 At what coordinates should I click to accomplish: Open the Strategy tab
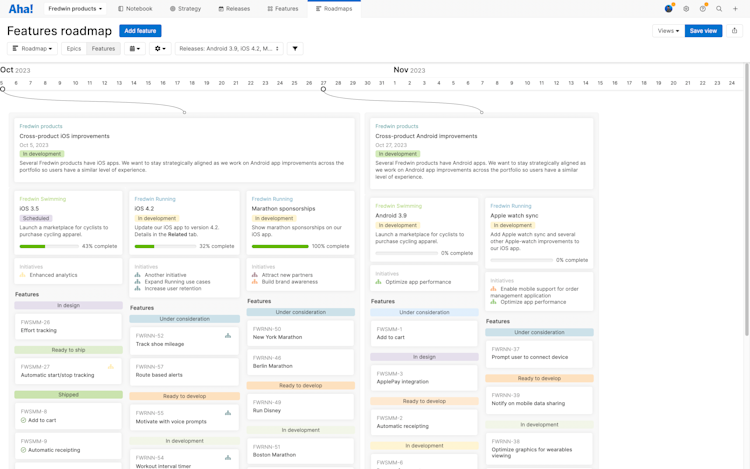pyautogui.click(x=186, y=9)
